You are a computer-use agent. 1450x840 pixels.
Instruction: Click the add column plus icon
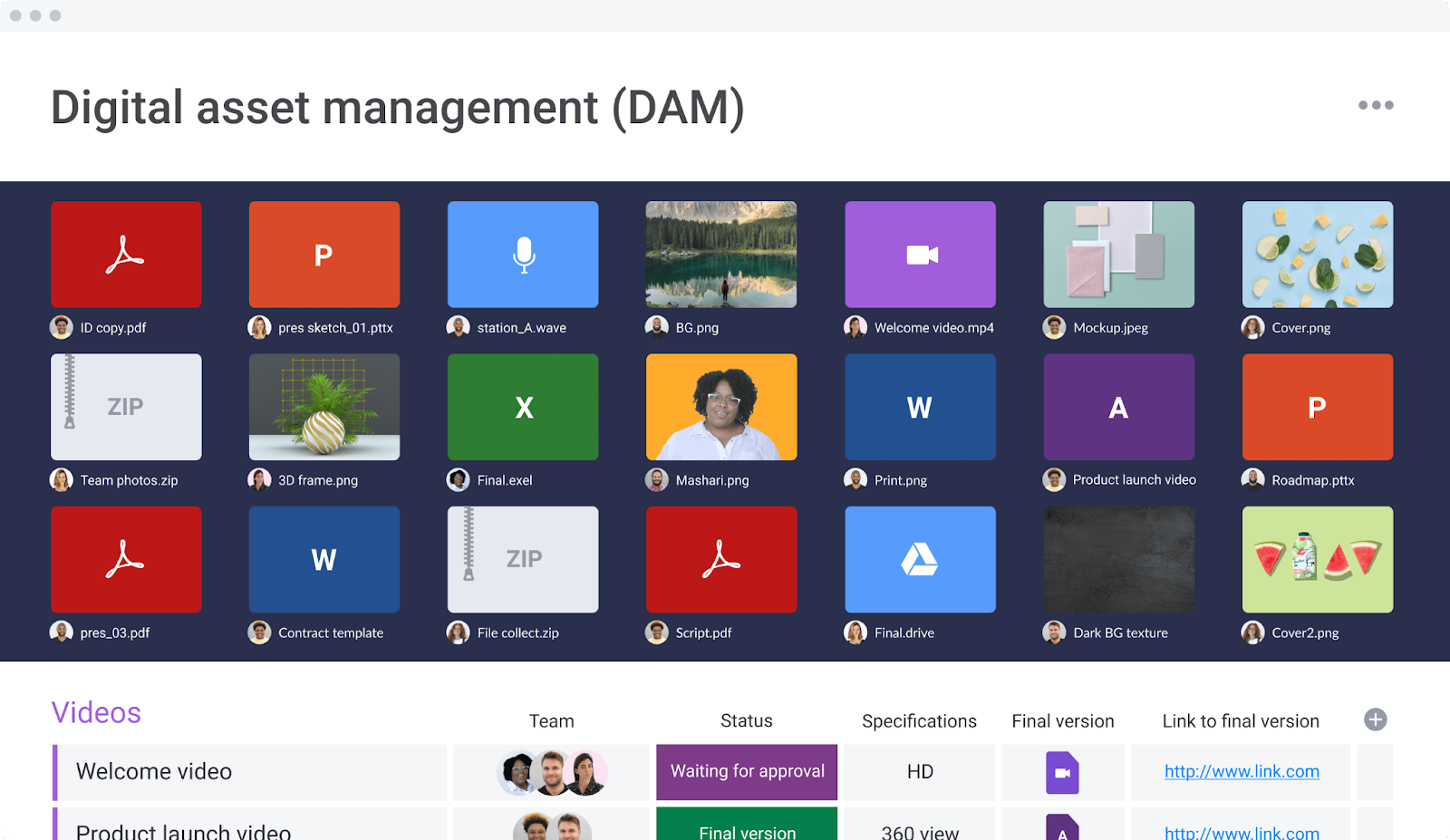pos(1375,719)
